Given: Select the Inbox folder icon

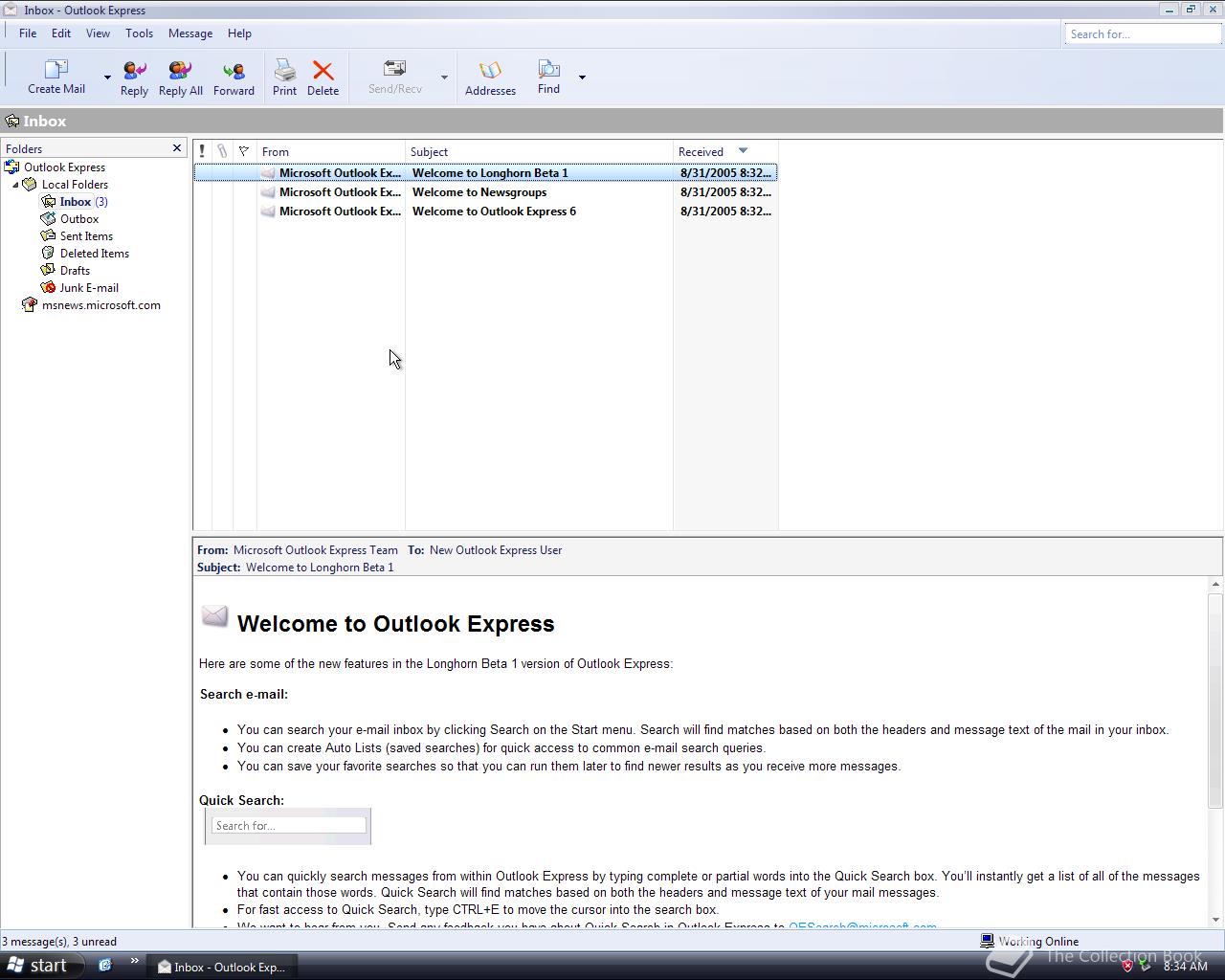Looking at the screenshot, I should click(x=48, y=202).
